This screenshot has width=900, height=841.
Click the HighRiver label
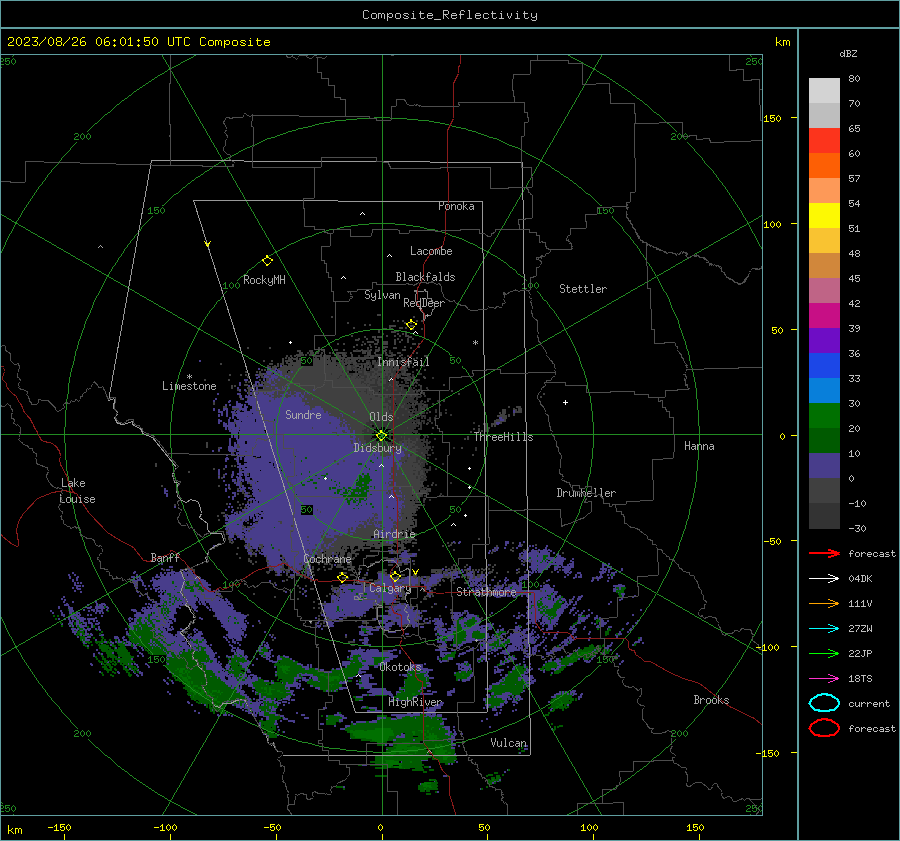(x=416, y=702)
